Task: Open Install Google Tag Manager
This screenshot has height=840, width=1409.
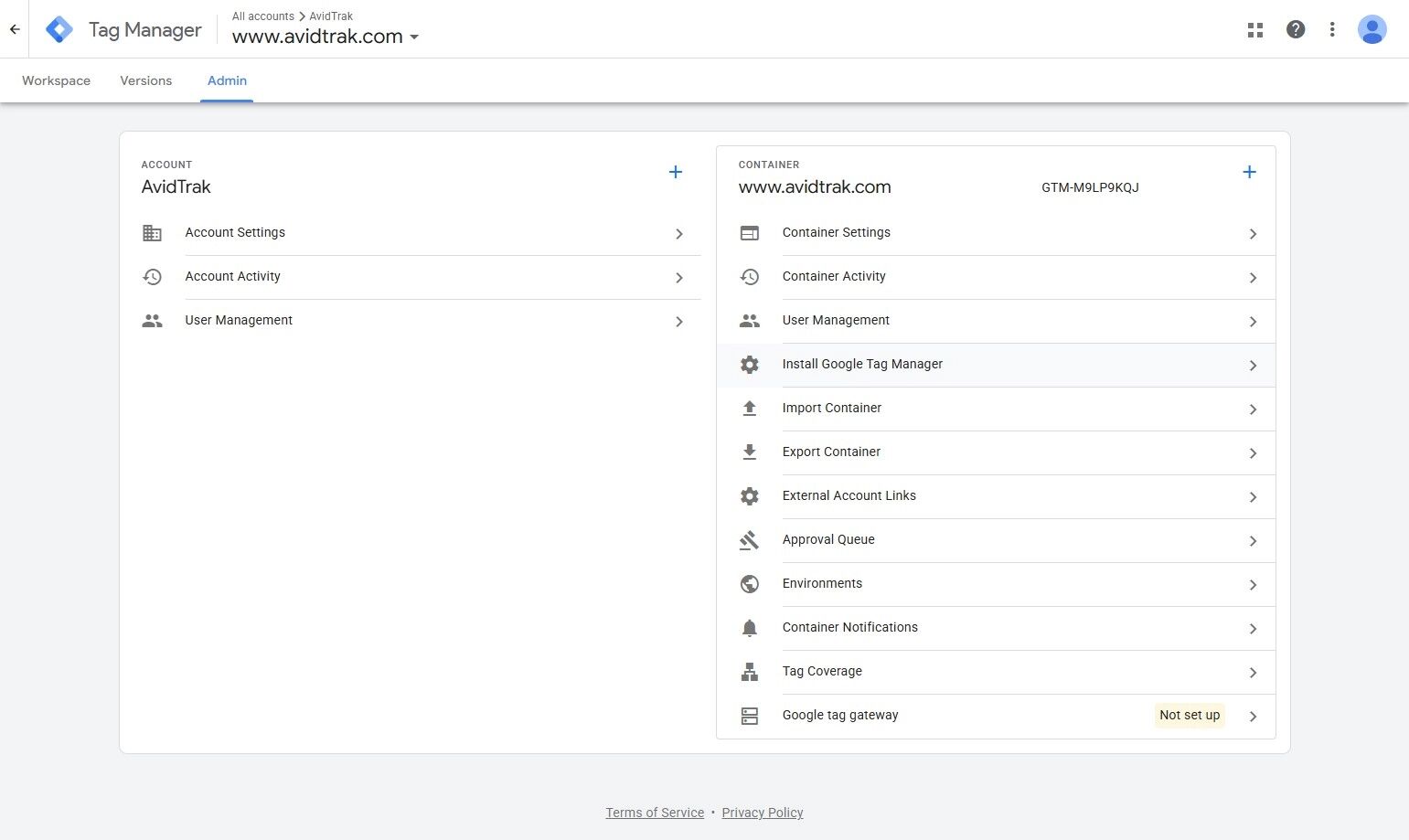Action: click(x=996, y=365)
